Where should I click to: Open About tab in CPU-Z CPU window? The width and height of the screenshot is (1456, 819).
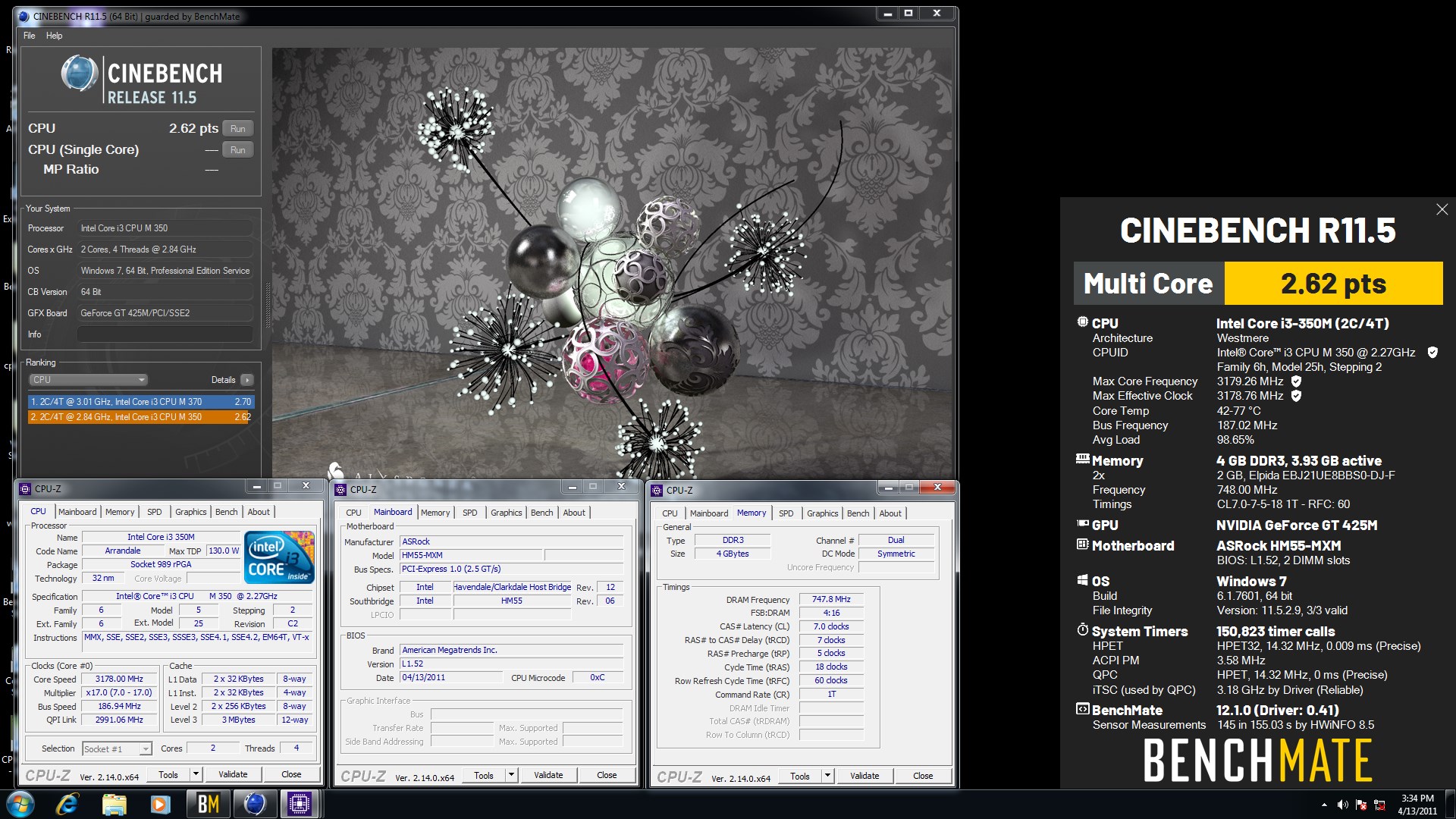[259, 512]
